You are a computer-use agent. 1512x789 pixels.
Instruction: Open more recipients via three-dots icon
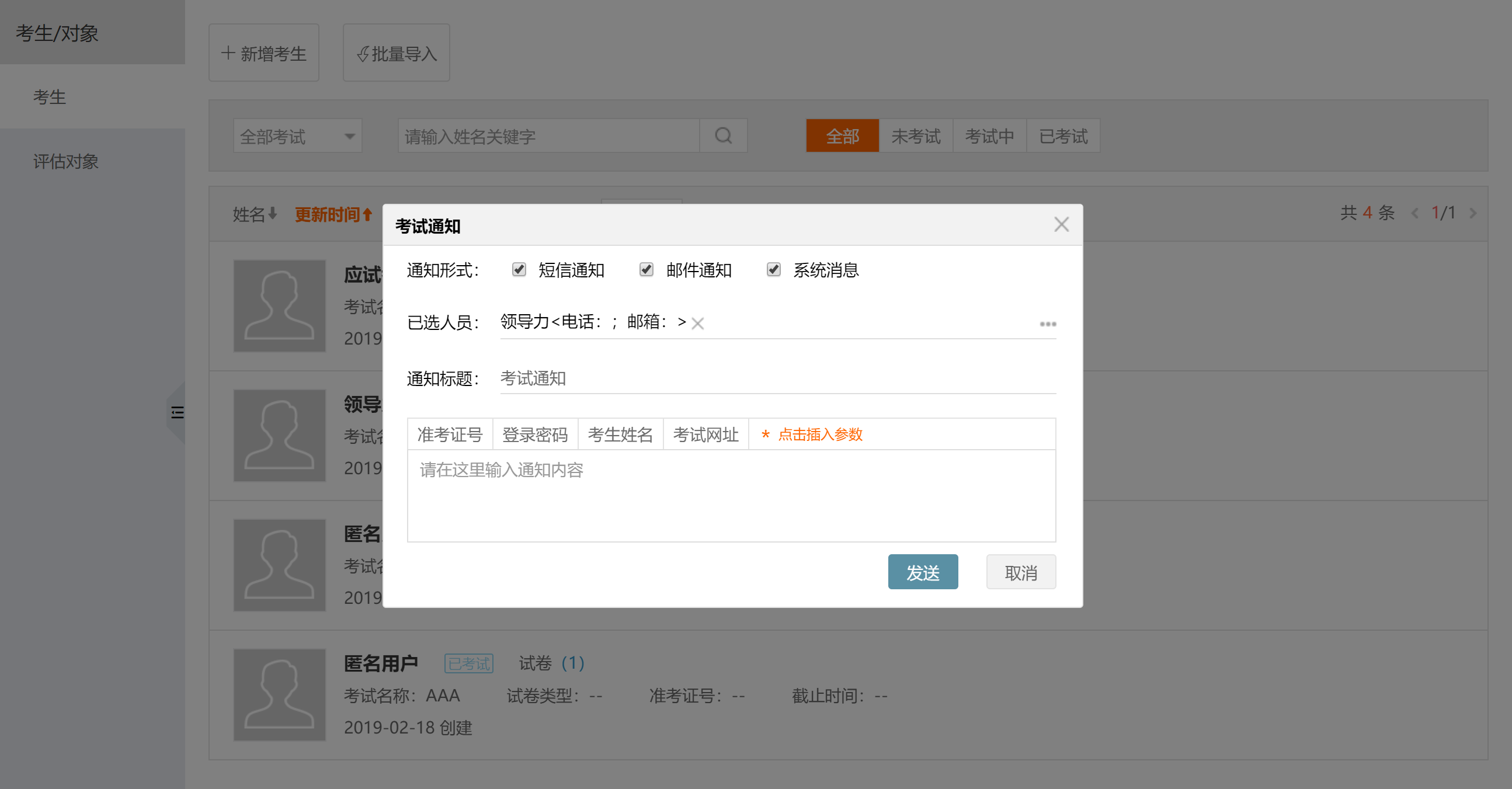(1047, 324)
